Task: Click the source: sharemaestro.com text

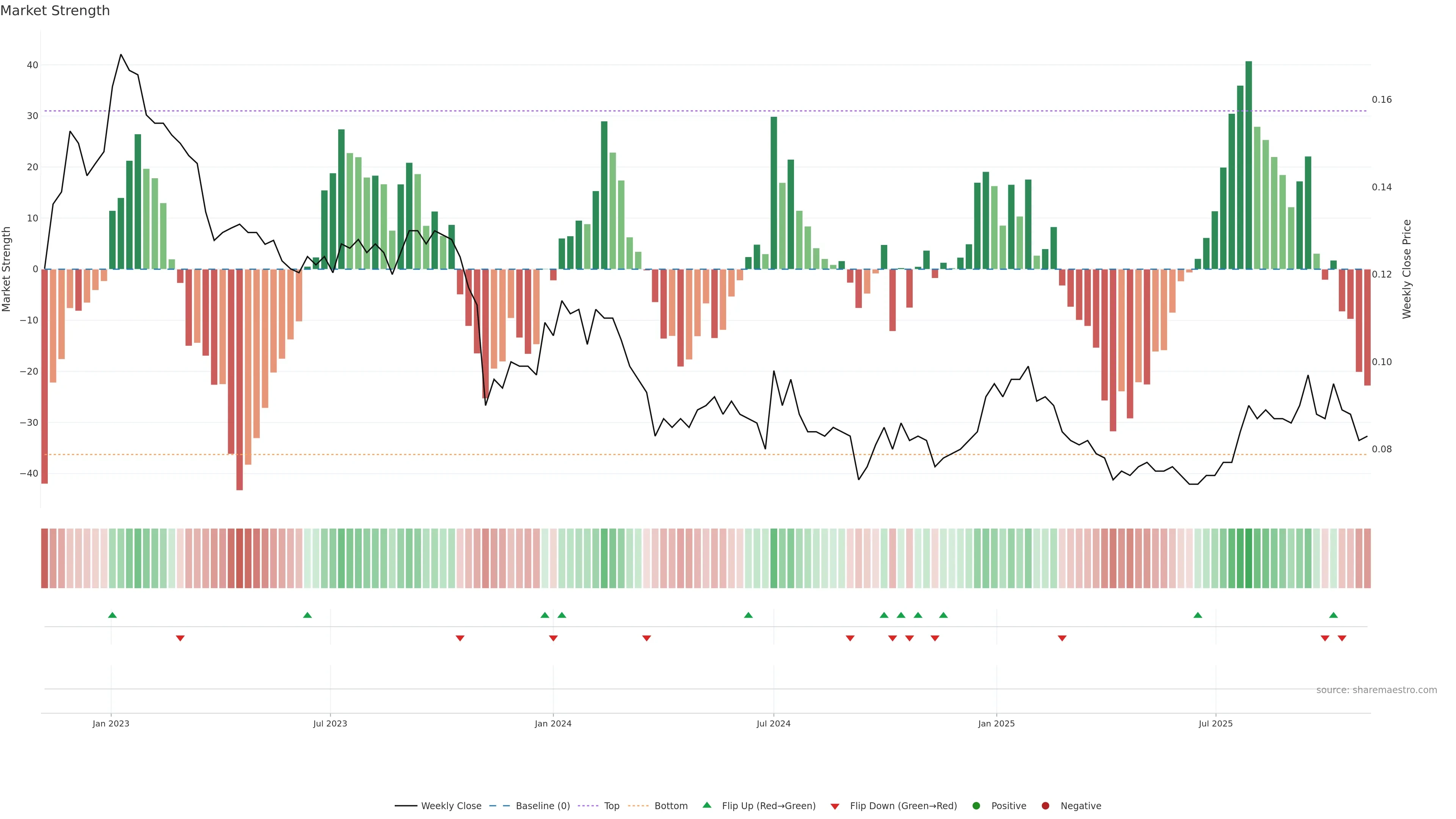Action: (1376, 690)
